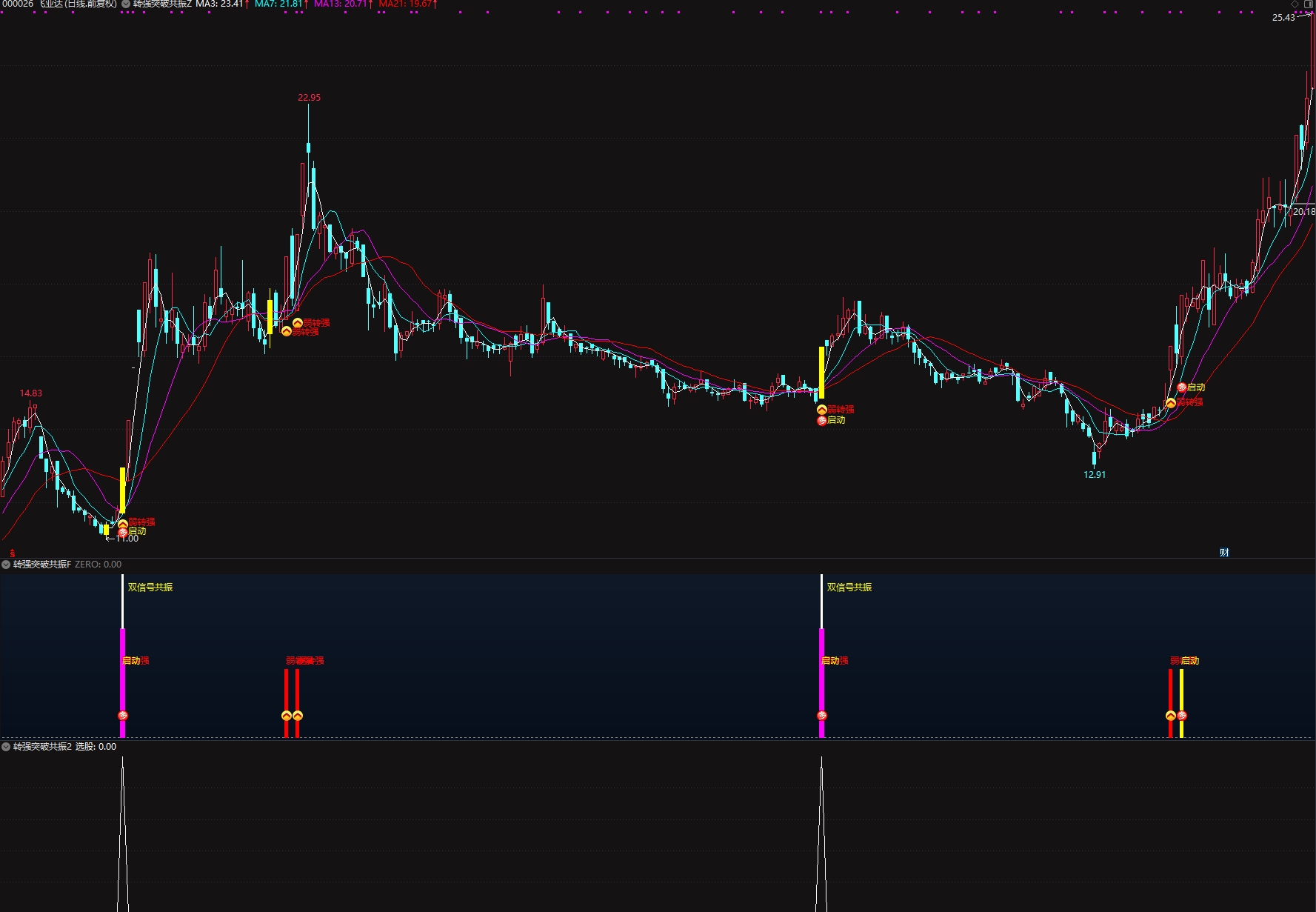Click the 启动 icon on the rightmost rally
The image size is (1316, 912).
pyautogui.click(x=1182, y=387)
